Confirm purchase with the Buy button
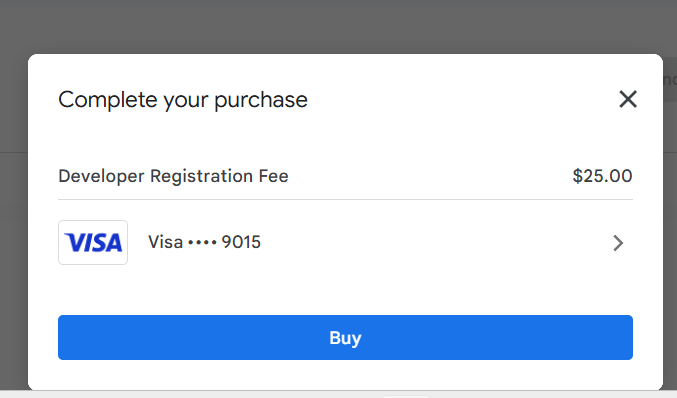Screen dimensions: 677x398 pos(345,338)
